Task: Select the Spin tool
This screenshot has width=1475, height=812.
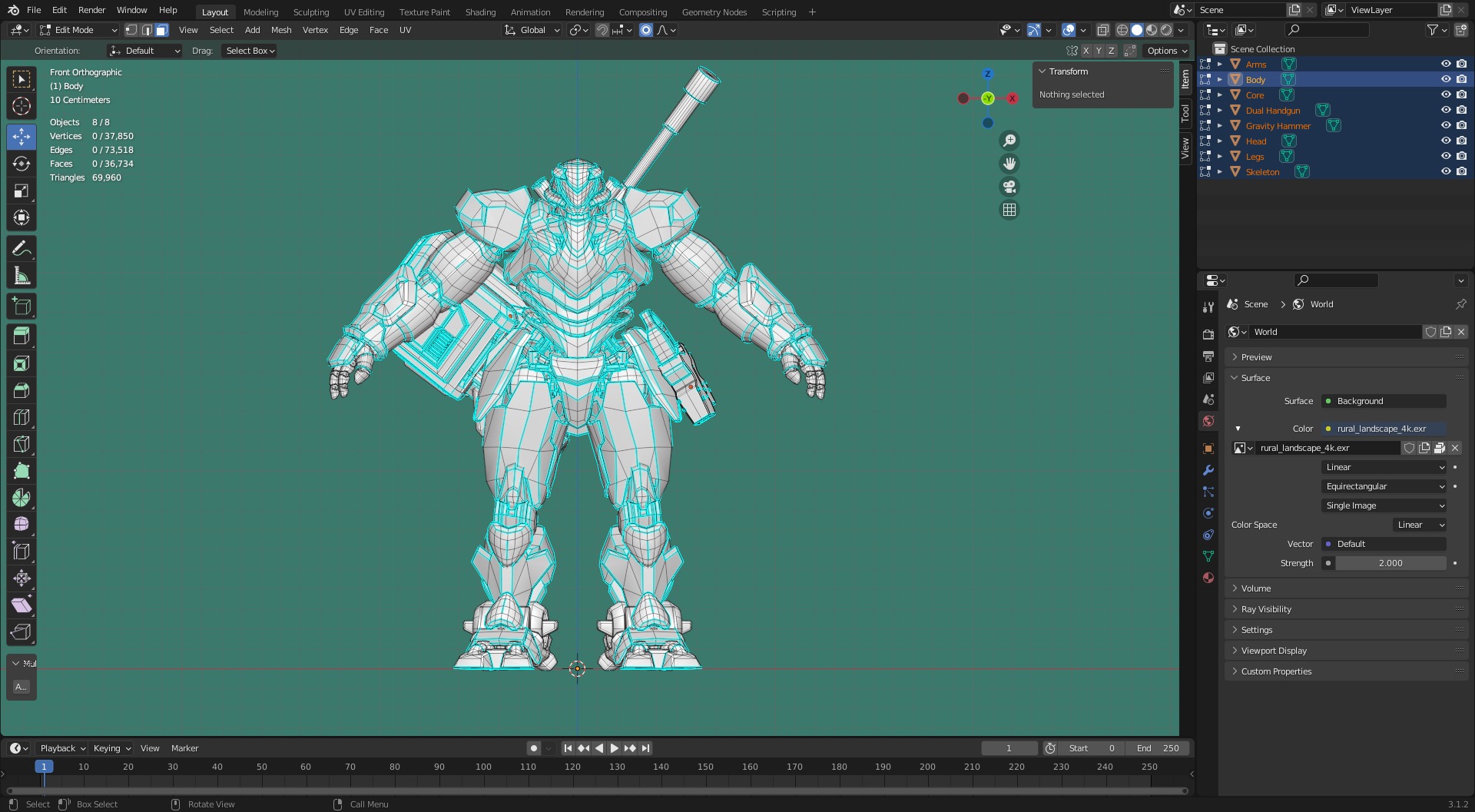Action: point(22,498)
